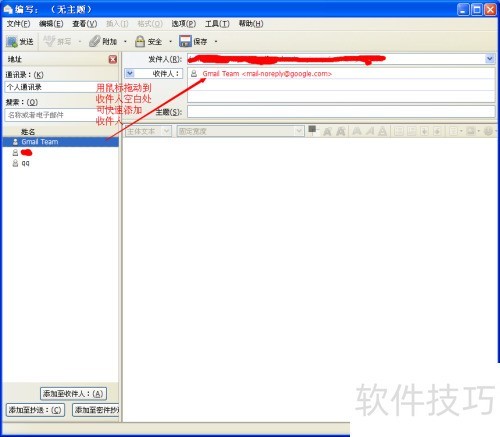The image size is (500, 437).
Task: Click the larger font size icon
Action: click(x=340, y=131)
